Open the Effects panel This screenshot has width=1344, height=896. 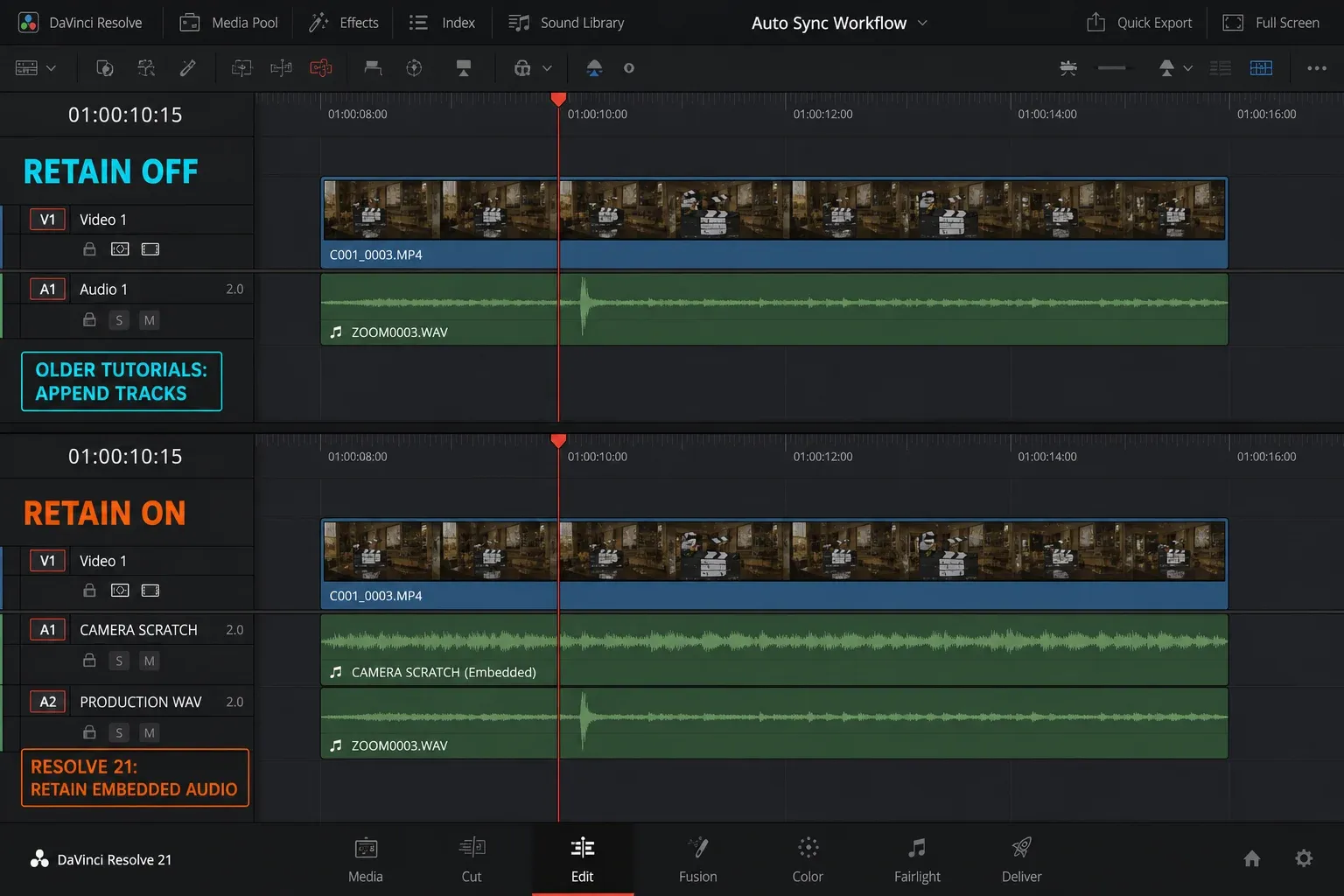(x=344, y=23)
